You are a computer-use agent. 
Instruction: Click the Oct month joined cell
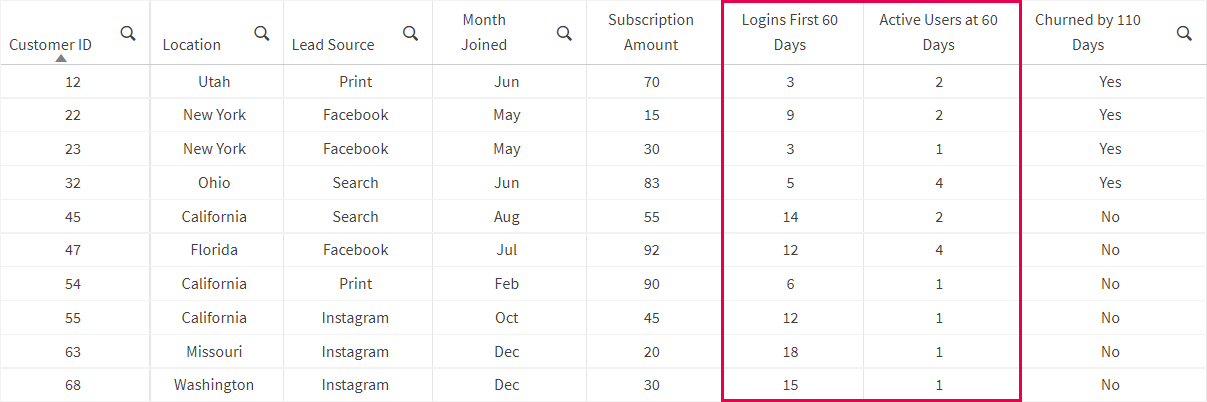click(507, 318)
